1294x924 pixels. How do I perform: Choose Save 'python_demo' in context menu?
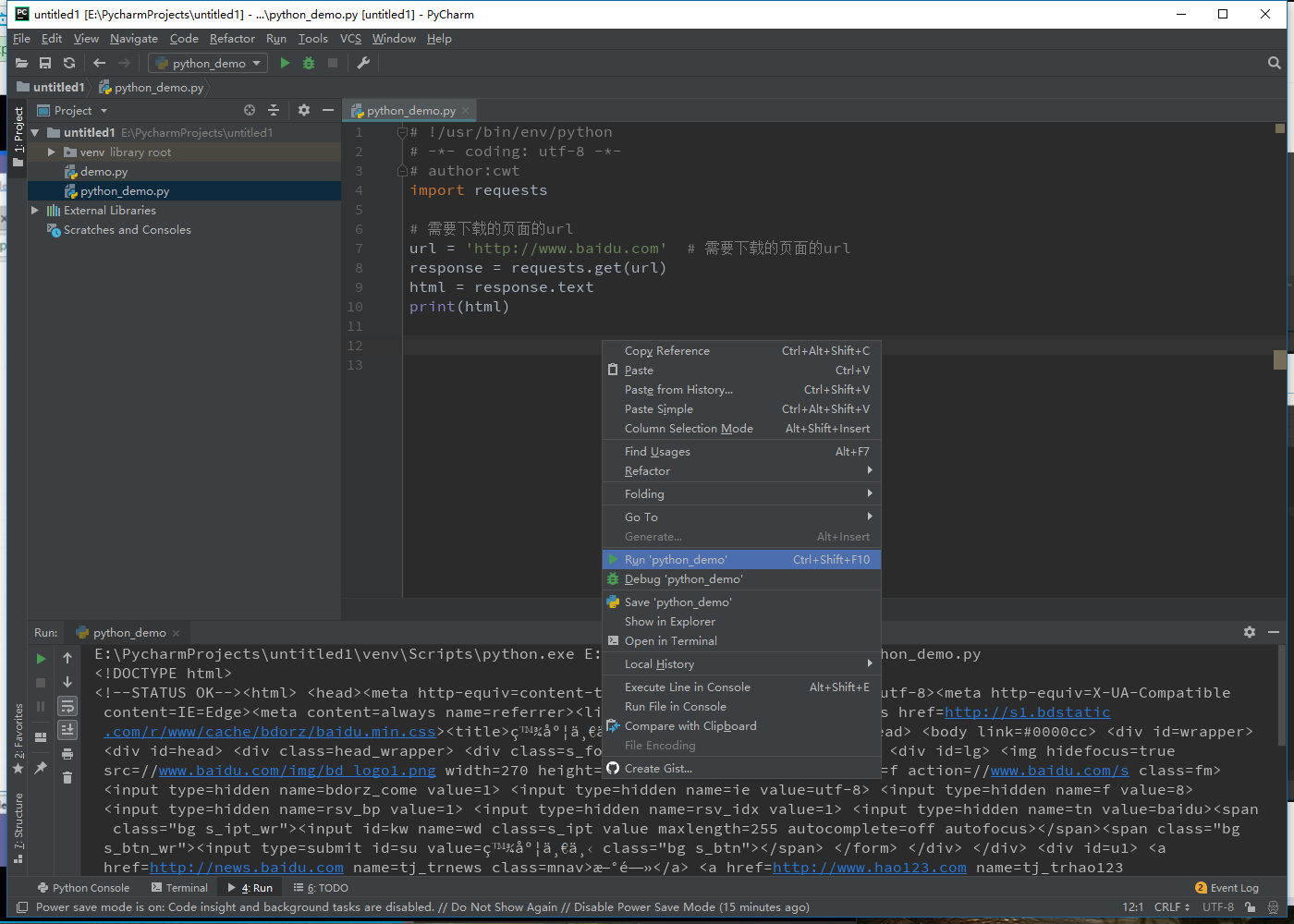coord(741,602)
